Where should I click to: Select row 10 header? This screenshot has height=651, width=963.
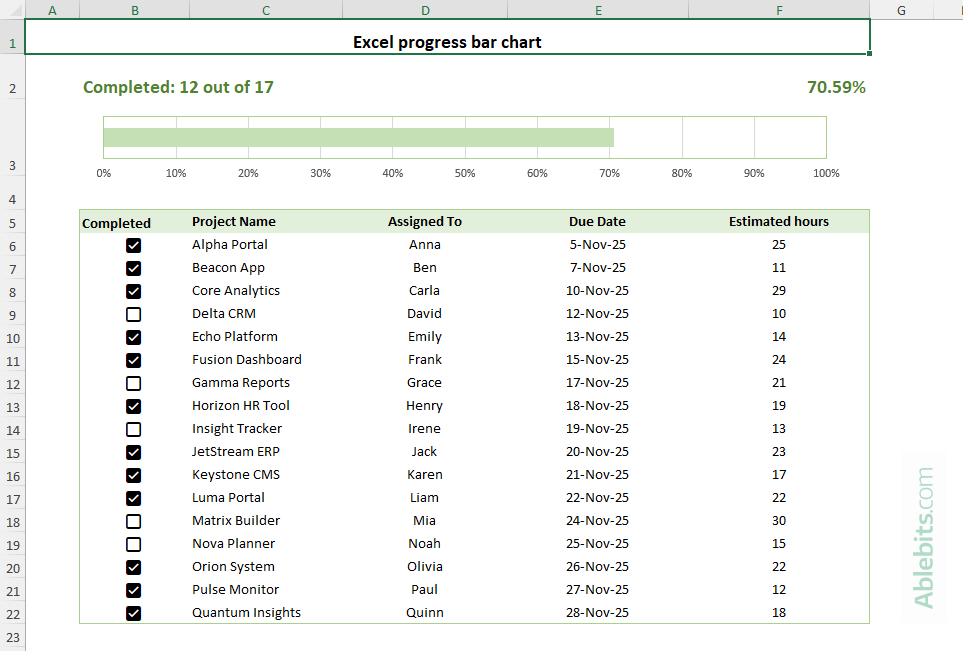click(x=13, y=337)
